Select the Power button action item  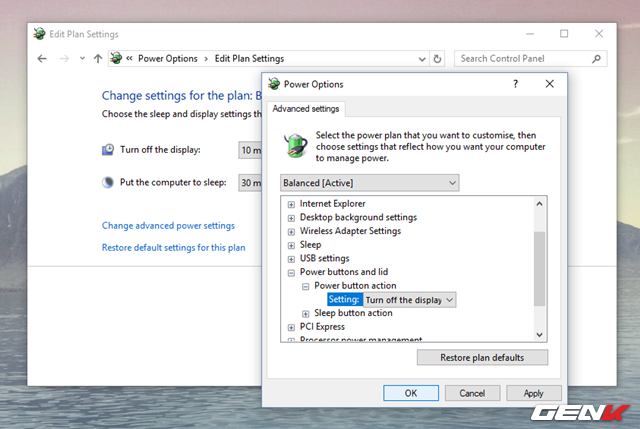[x=355, y=286]
